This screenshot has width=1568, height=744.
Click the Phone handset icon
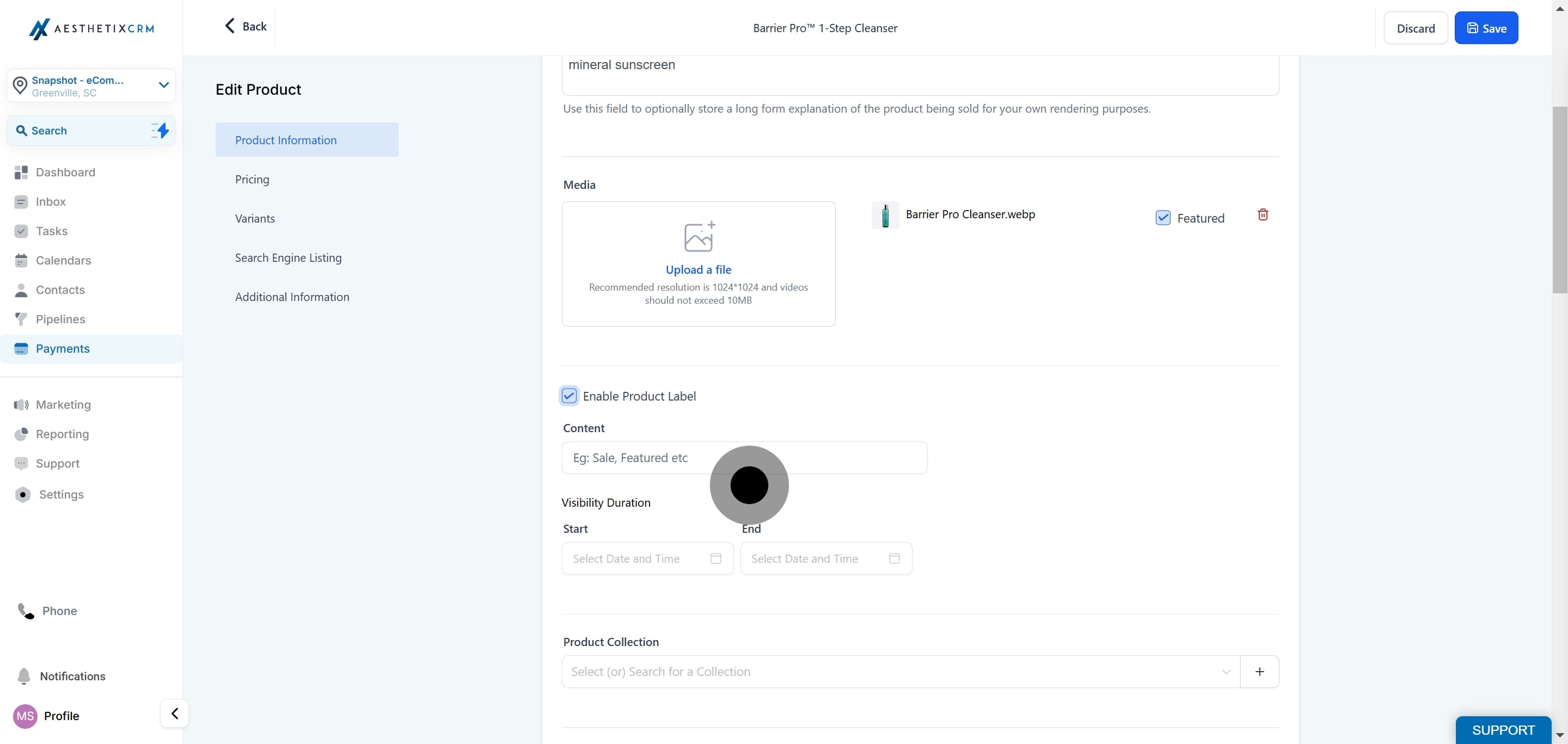(26, 611)
